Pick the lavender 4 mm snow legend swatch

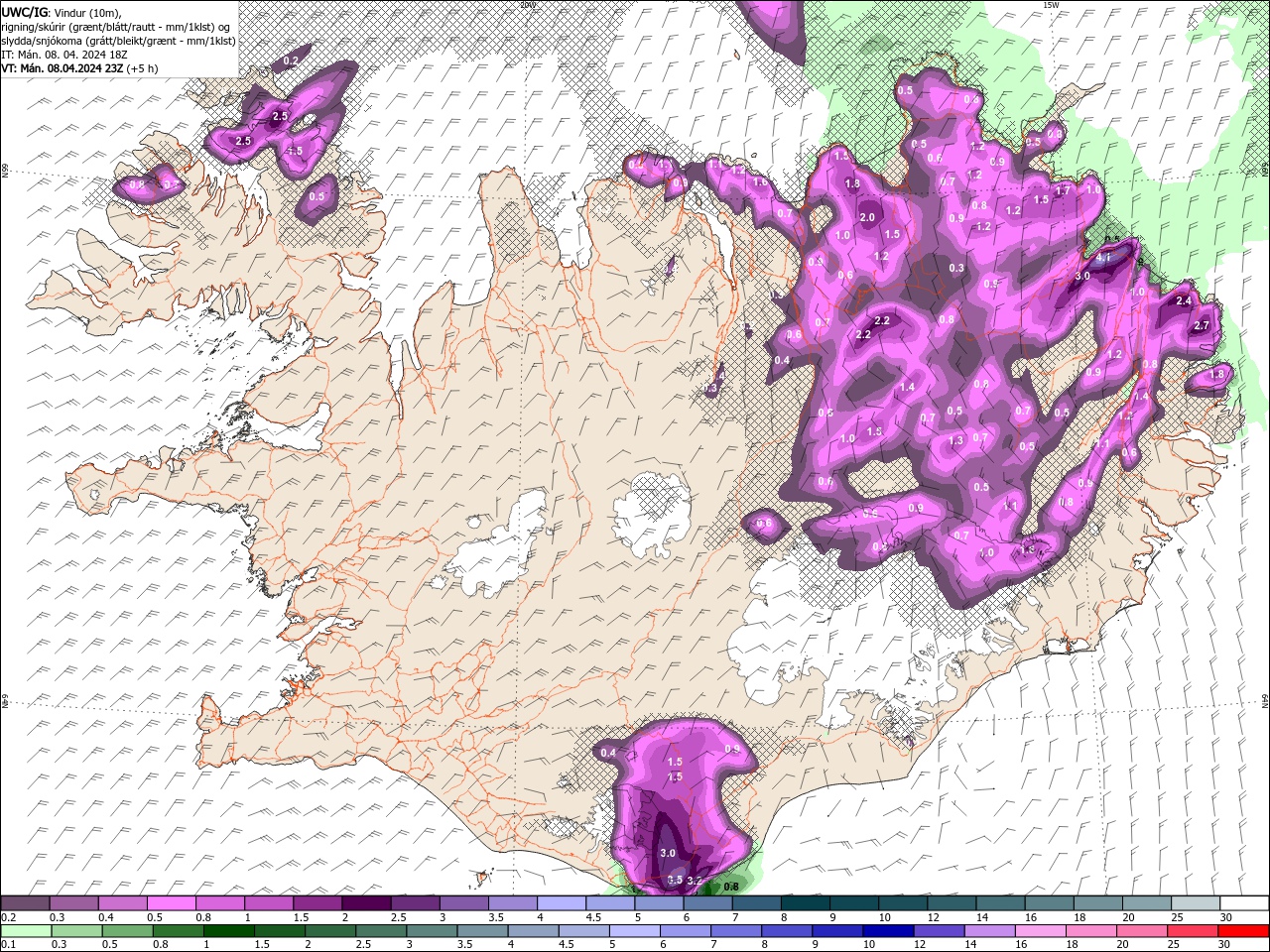click(560, 903)
